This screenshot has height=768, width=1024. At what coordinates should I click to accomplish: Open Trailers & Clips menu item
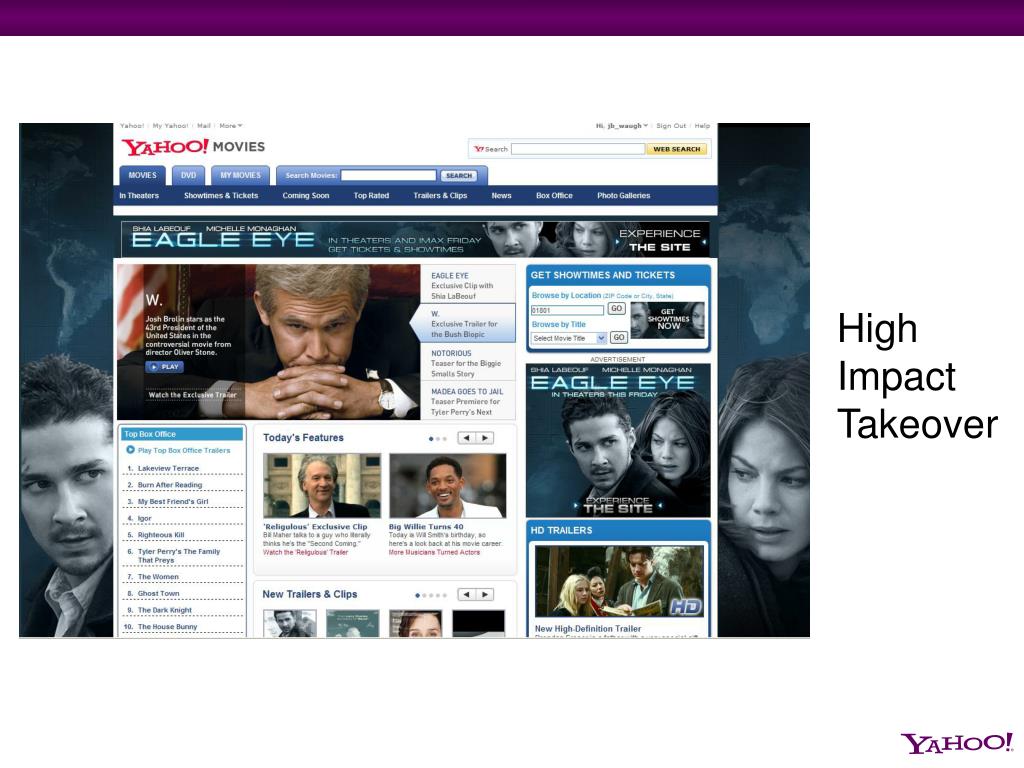pyautogui.click(x=440, y=195)
